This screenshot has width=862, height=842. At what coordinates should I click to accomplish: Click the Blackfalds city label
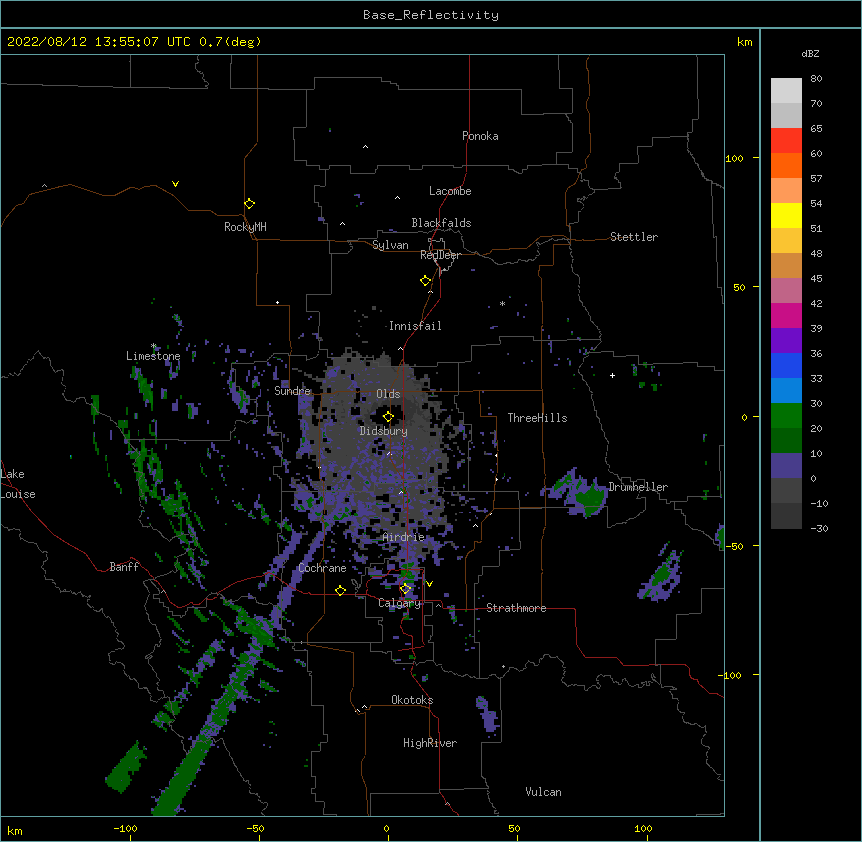(441, 223)
